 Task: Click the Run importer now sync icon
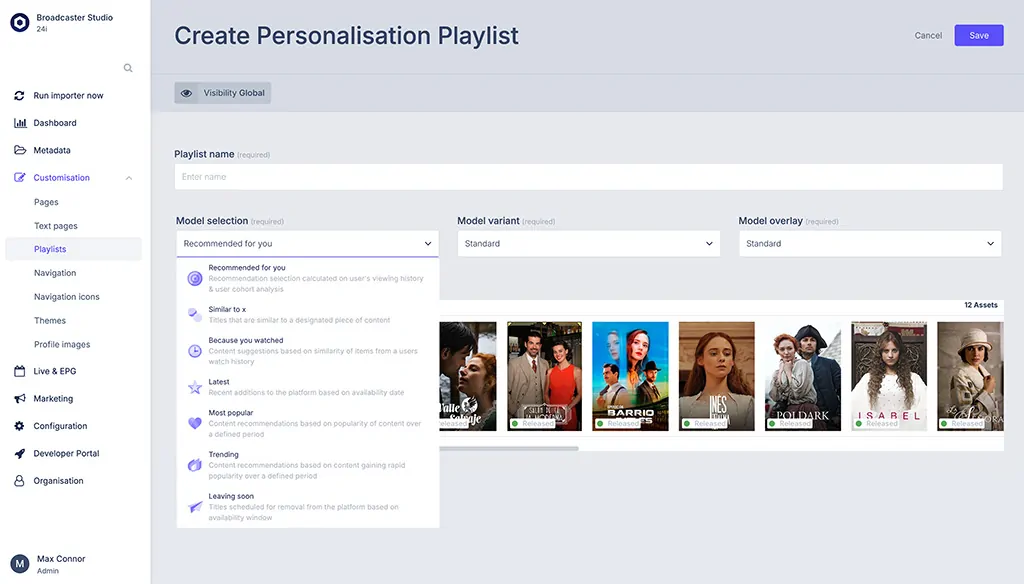(20, 96)
